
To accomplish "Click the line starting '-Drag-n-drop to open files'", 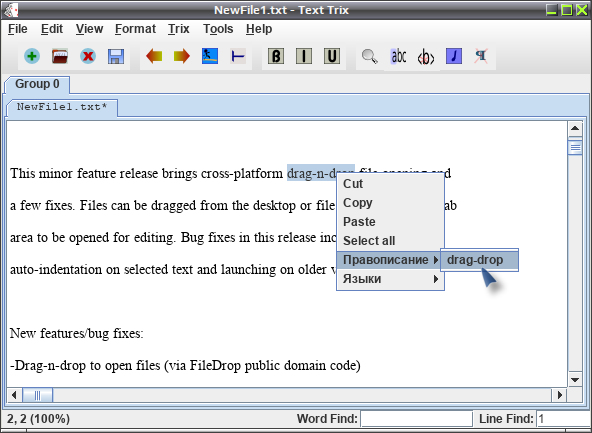I will 185,366.
